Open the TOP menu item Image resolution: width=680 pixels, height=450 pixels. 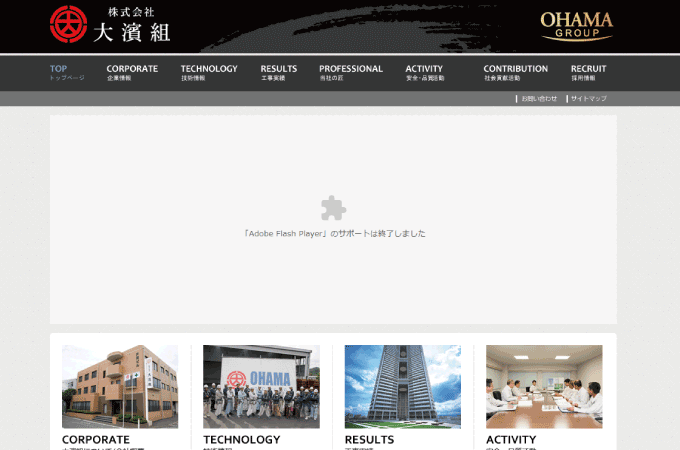(67, 72)
